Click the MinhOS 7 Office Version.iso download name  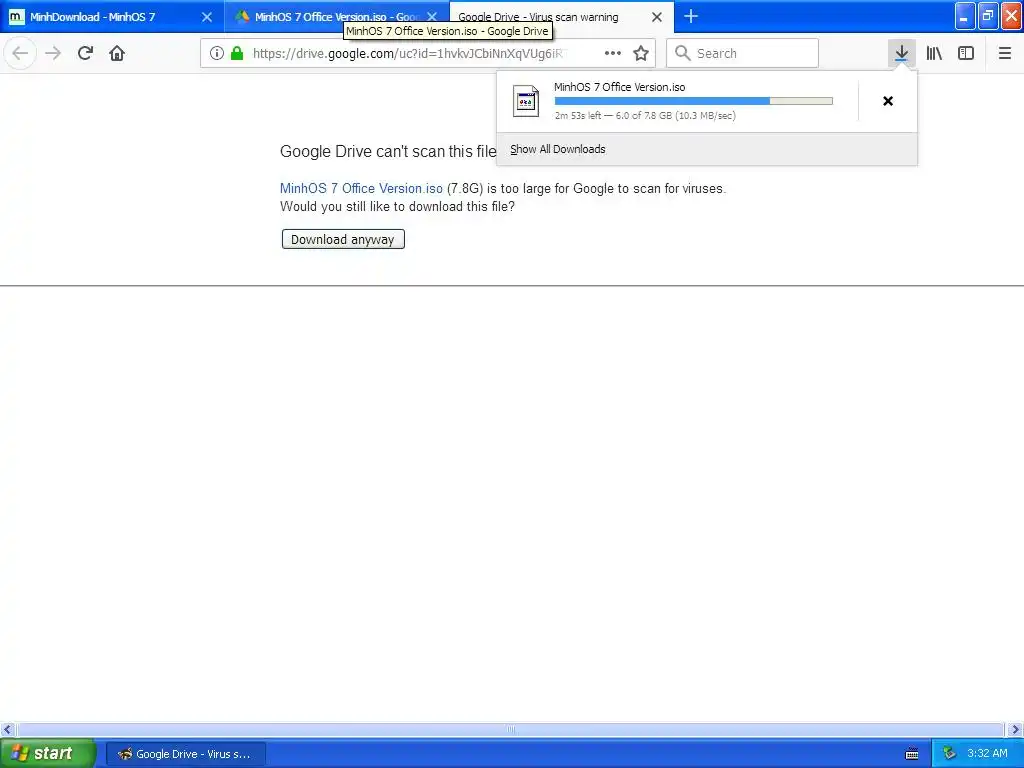[620, 87]
